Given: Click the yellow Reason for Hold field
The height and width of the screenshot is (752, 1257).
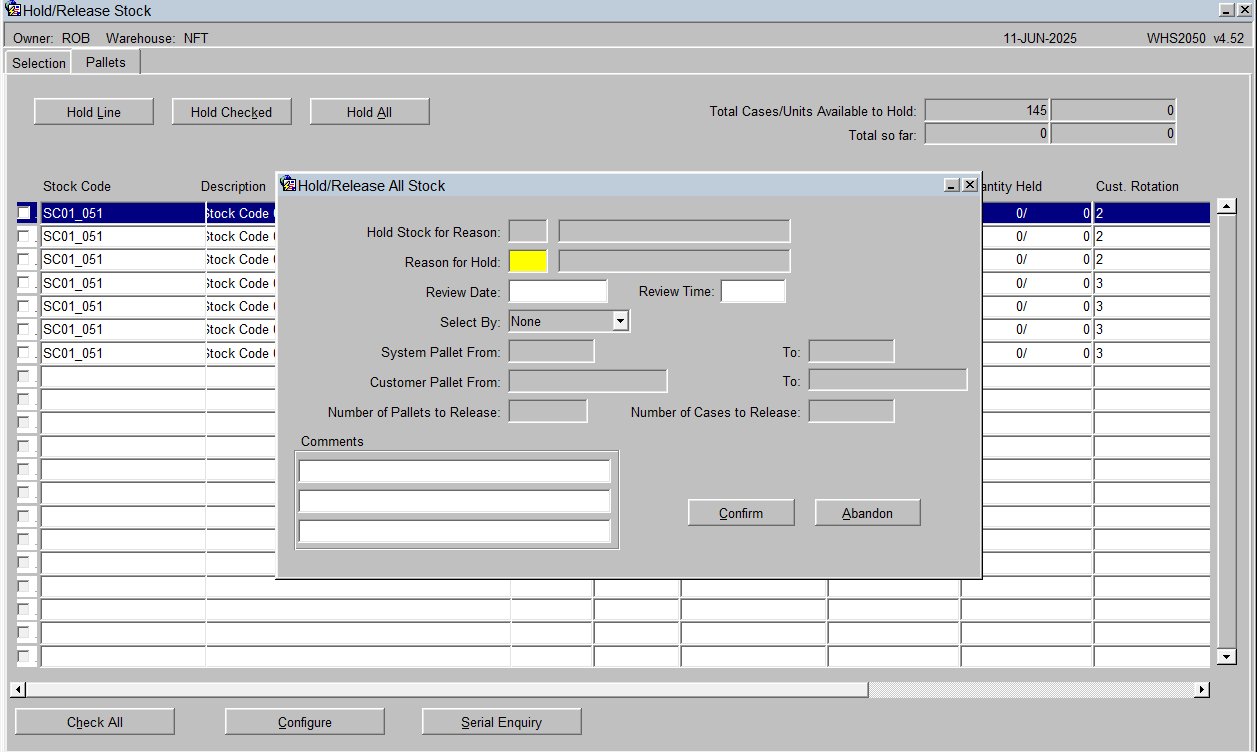Looking at the screenshot, I should tap(528, 261).
